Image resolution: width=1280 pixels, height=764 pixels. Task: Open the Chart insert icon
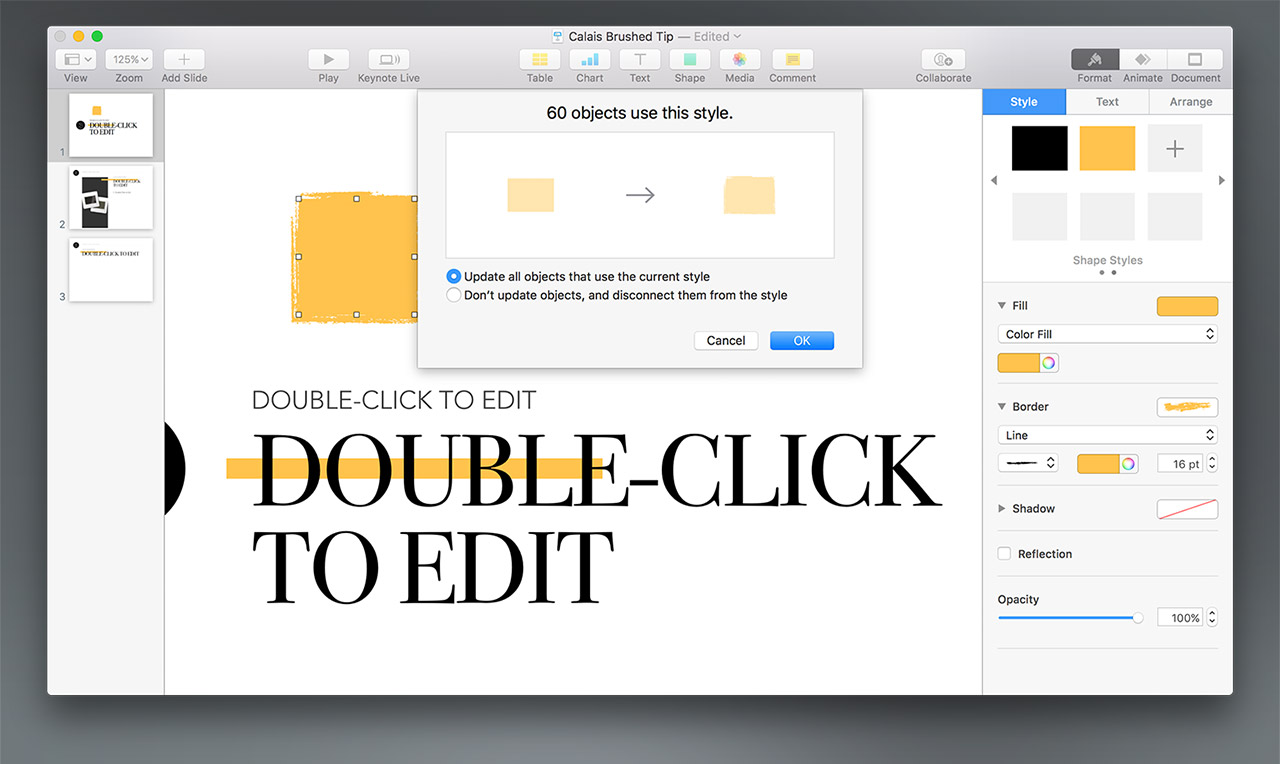coord(590,60)
